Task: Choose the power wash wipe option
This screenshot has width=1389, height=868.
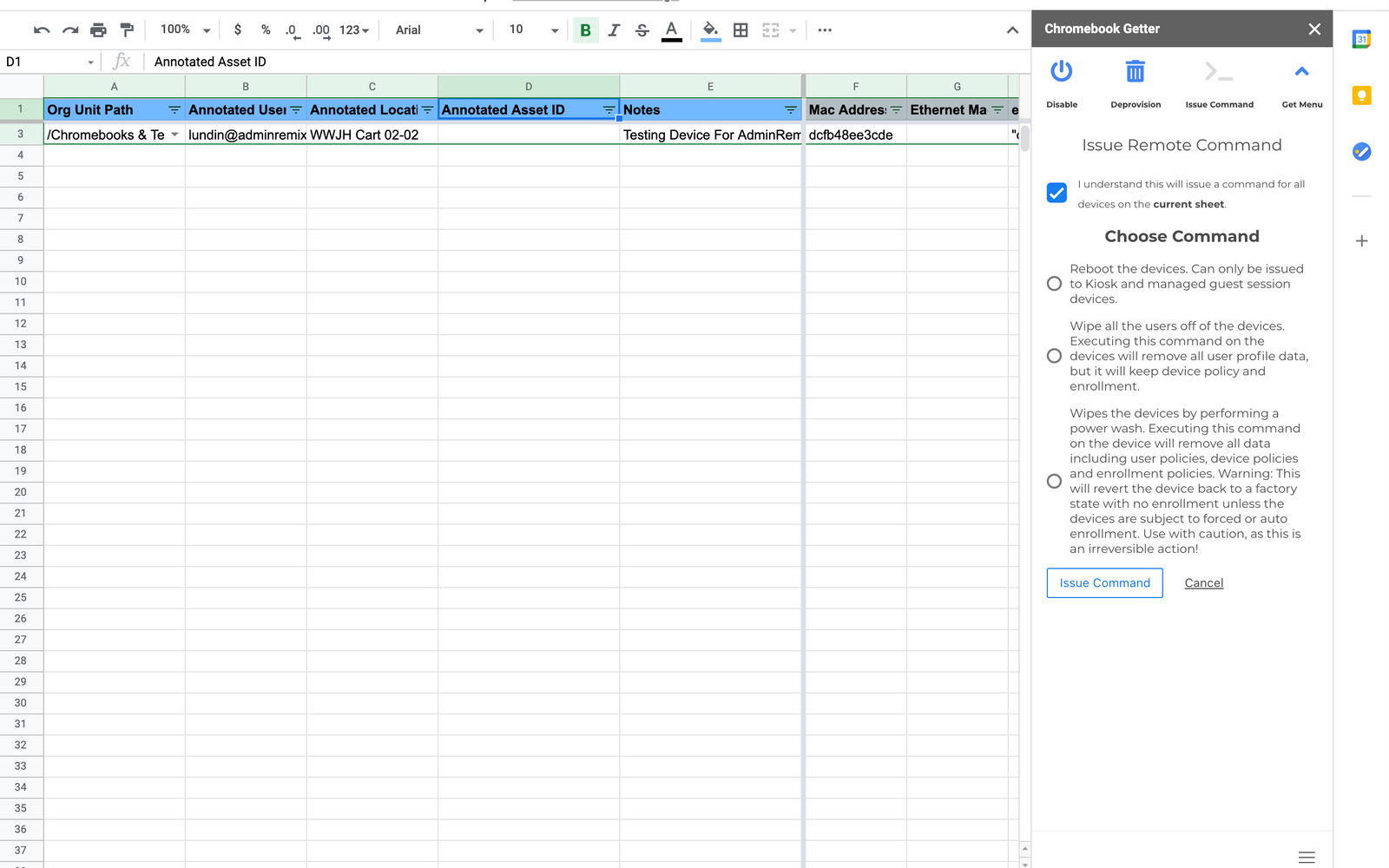Action: click(1054, 481)
